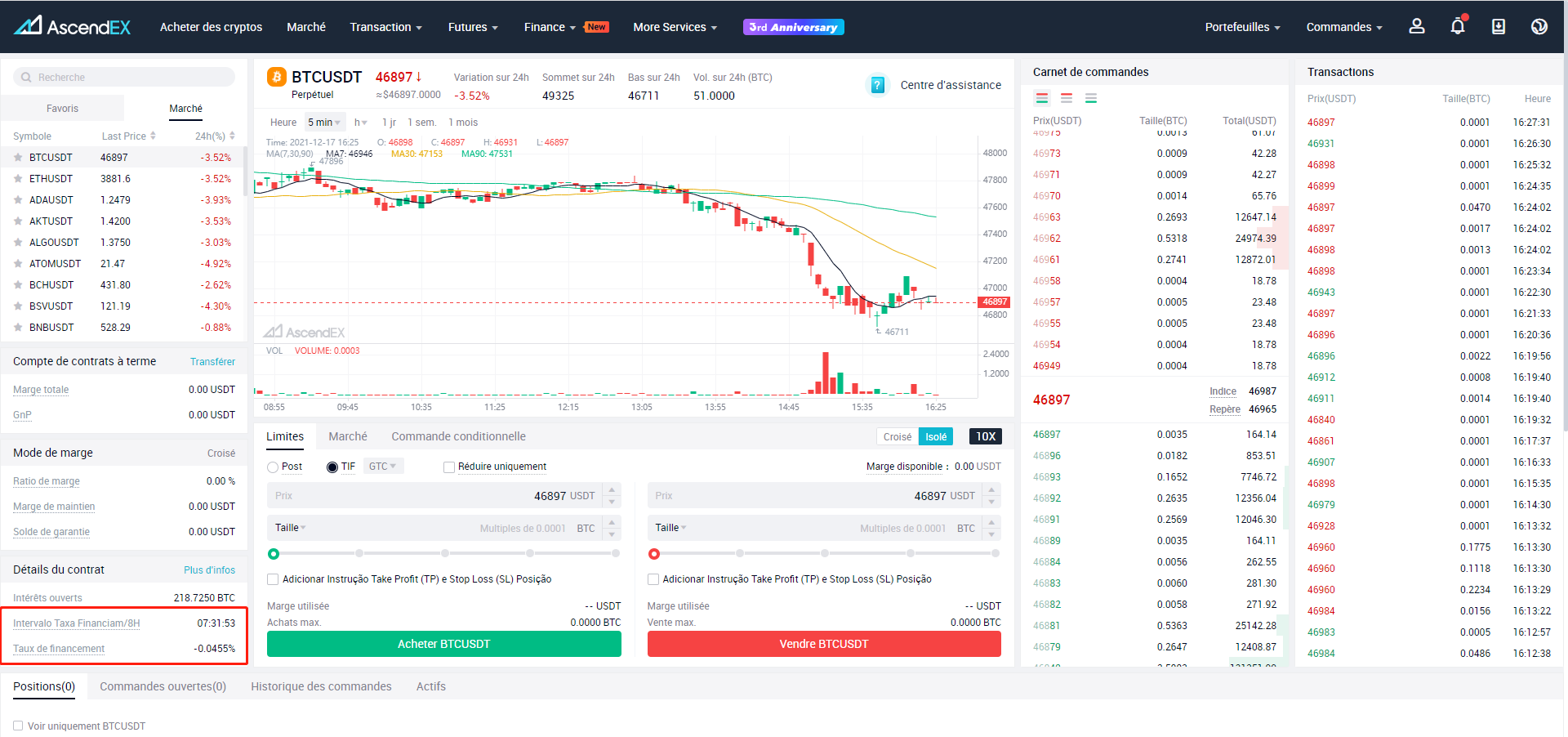Open the GTC time-in-force dropdown

383,467
